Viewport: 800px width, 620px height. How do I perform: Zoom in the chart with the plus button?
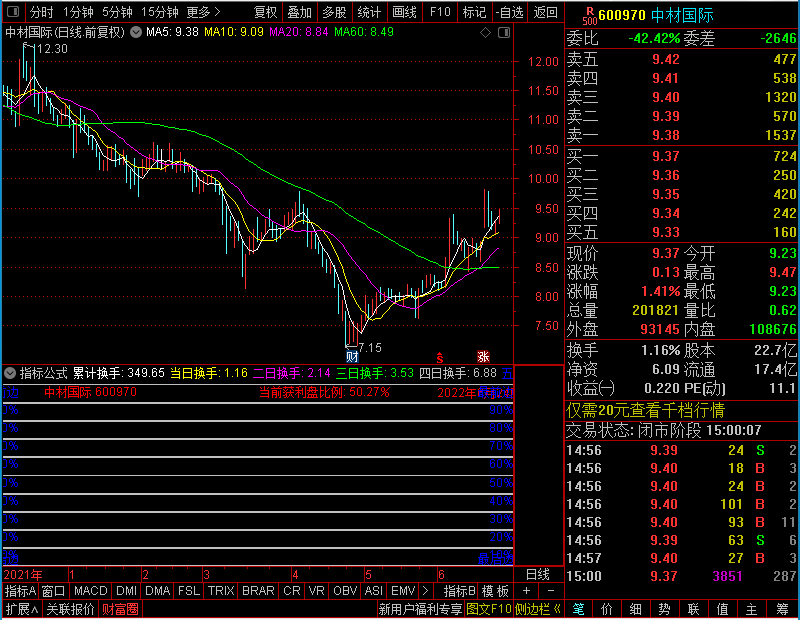tap(526, 591)
